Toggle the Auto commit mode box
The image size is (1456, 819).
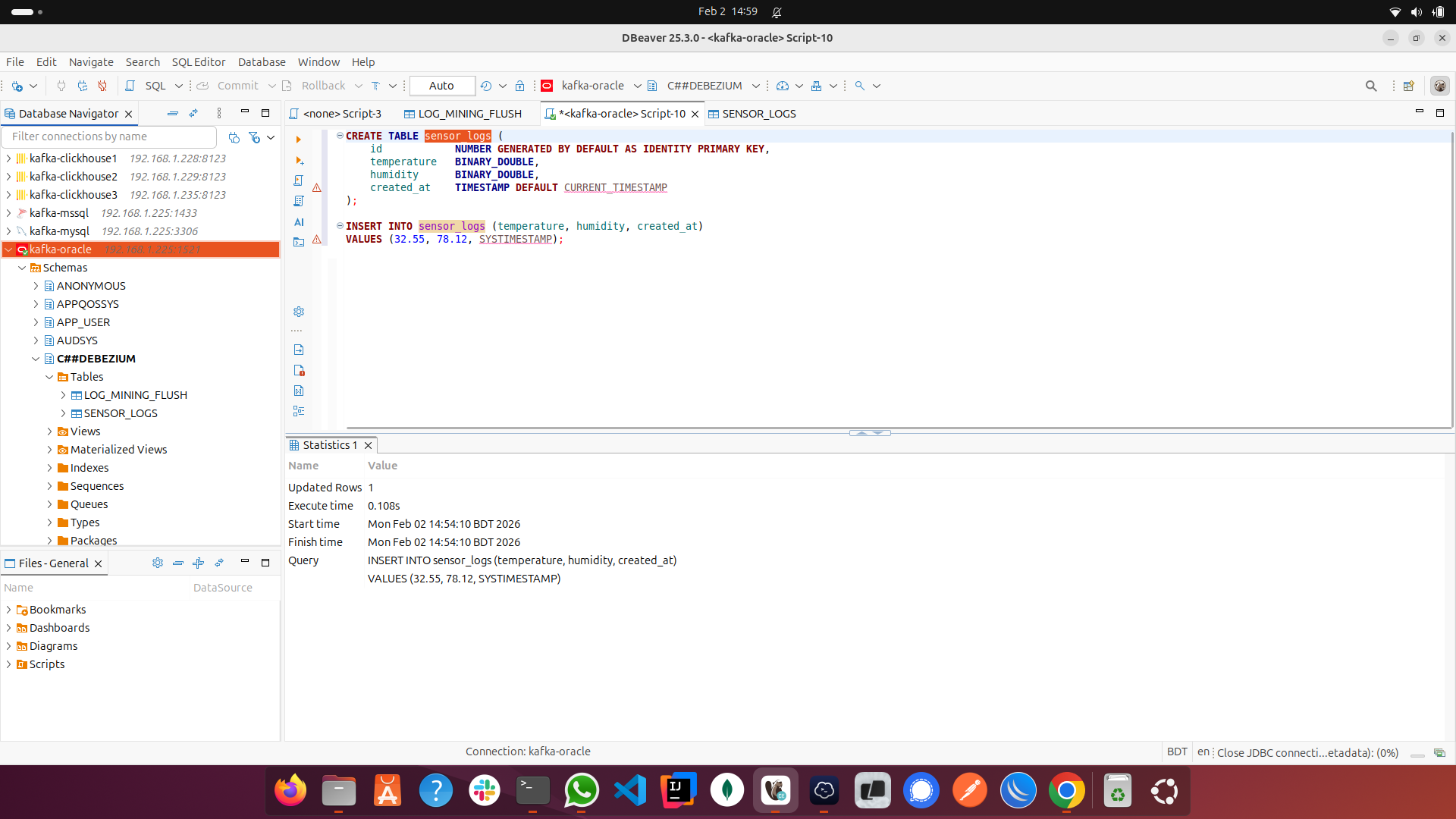(441, 86)
